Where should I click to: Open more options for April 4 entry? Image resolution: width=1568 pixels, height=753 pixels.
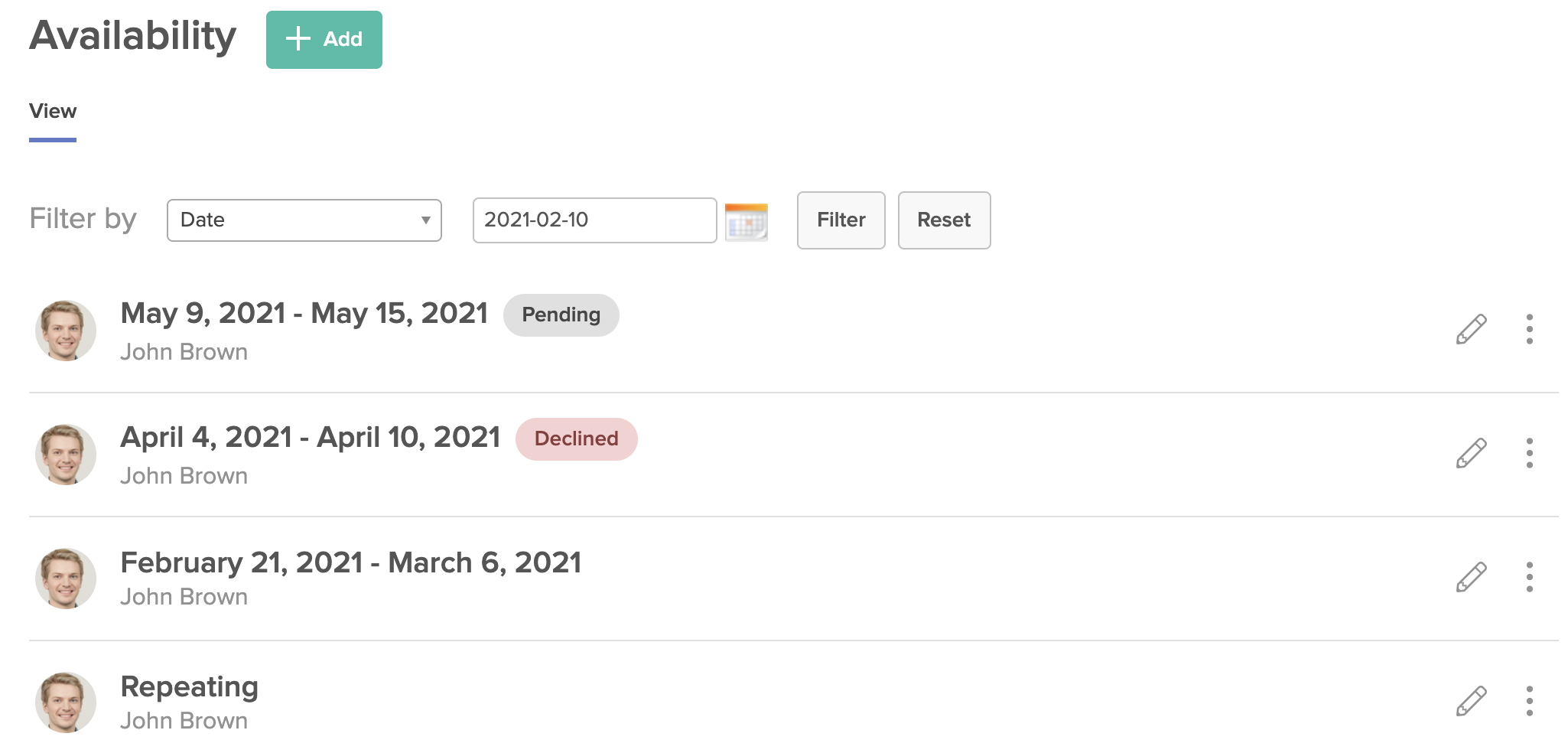tap(1529, 453)
